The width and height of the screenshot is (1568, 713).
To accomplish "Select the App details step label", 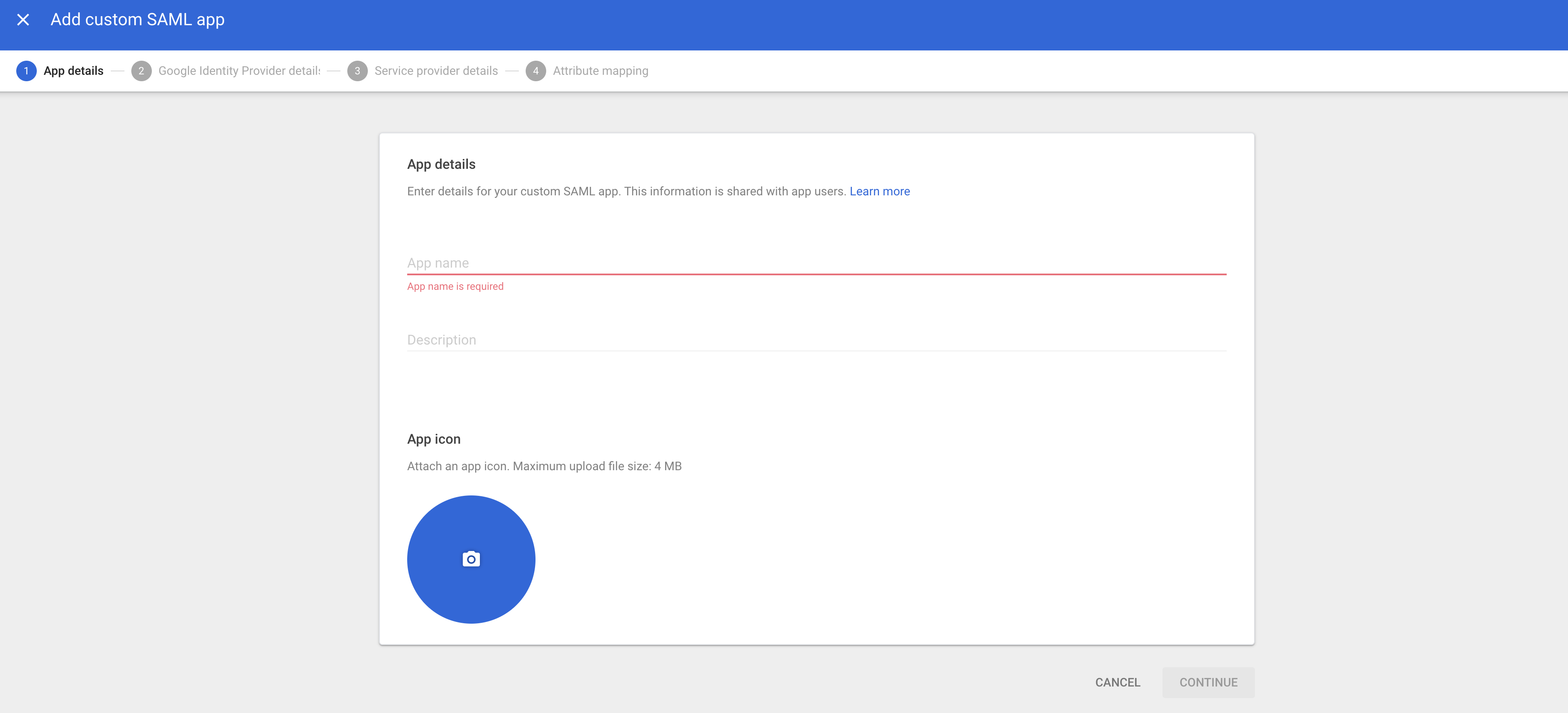I will 74,71.
